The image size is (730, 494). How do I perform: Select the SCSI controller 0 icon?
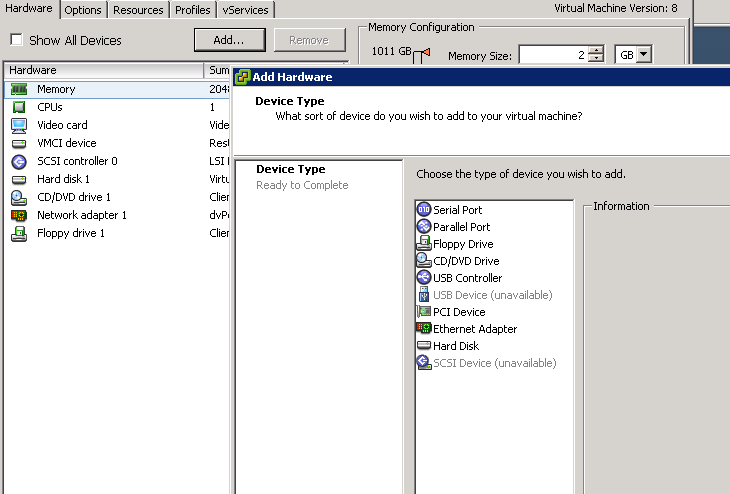(x=18, y=161)
